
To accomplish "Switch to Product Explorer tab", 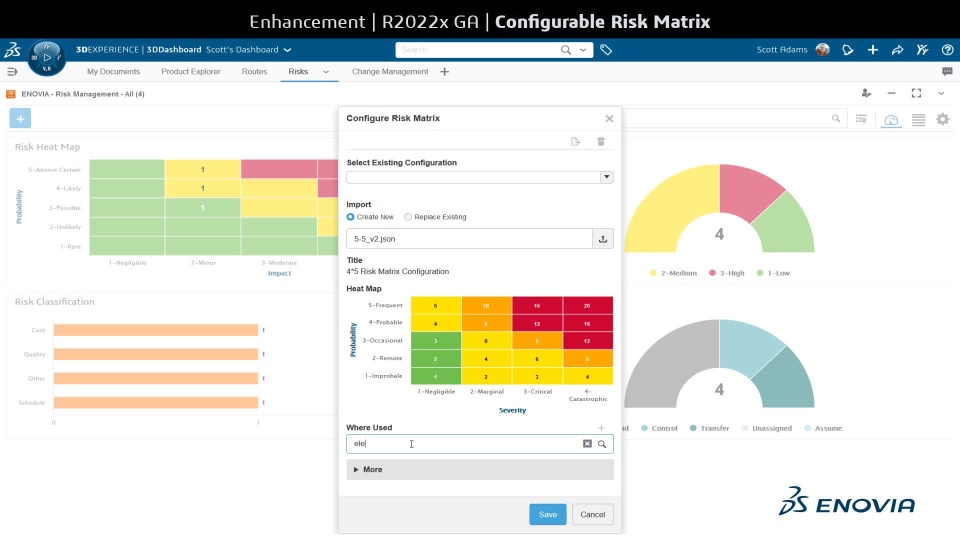I will (x=191, y=72).
